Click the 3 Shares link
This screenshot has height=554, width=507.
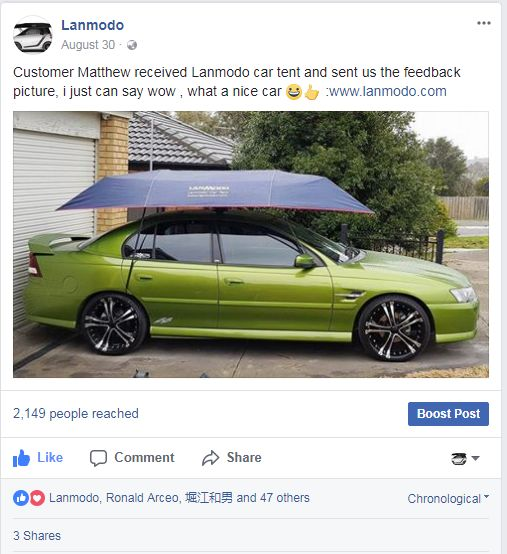coord(37,536)
